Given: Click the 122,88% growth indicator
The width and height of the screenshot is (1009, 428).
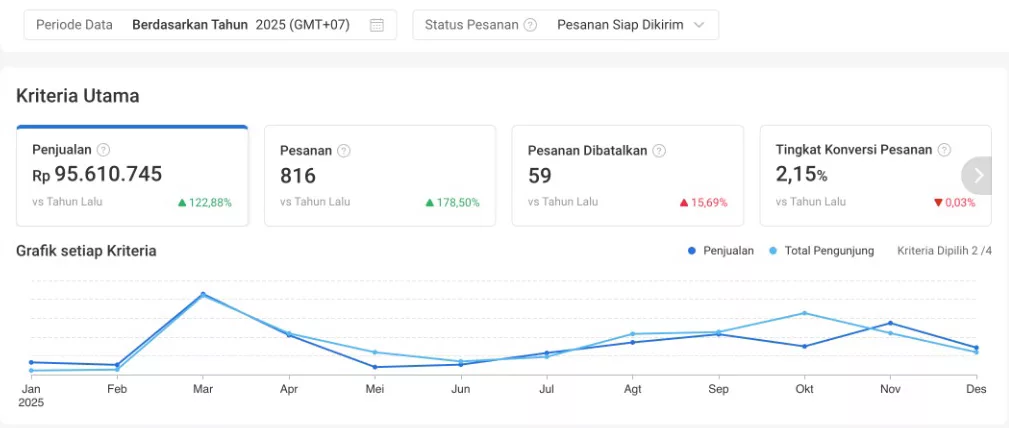Looking at the screenshot, I should pyautogui.click(x=205, y=202).
